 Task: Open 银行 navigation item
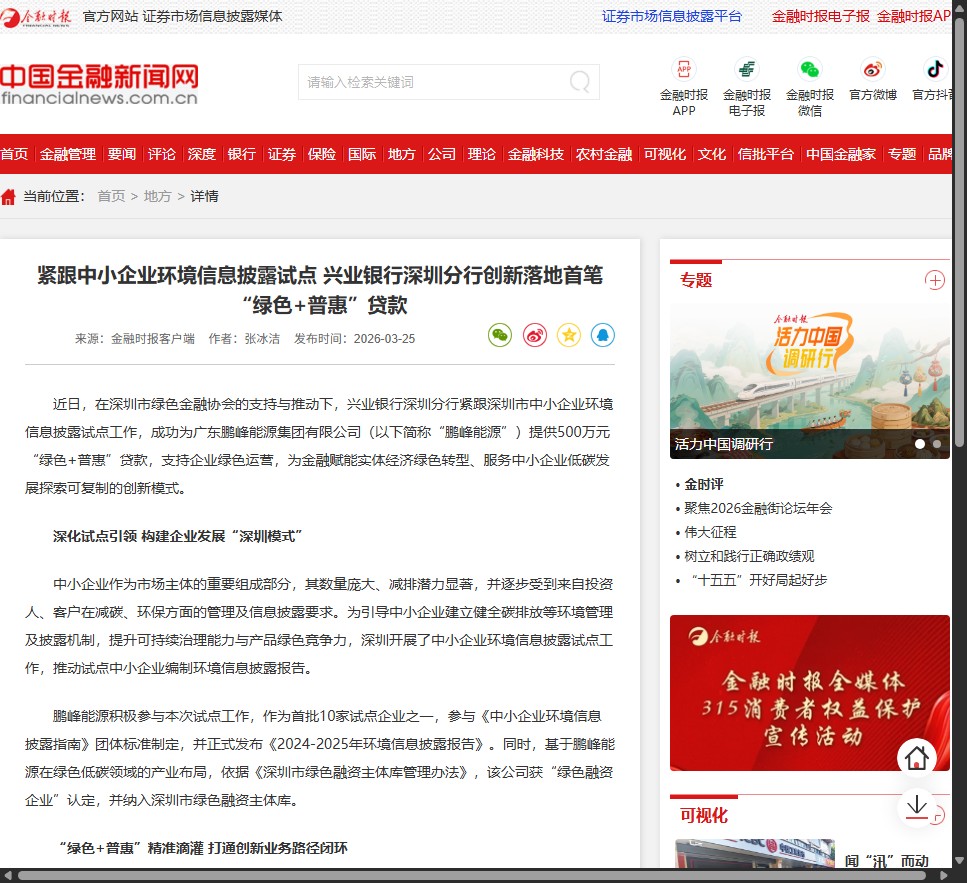click(x=242, y=154)
